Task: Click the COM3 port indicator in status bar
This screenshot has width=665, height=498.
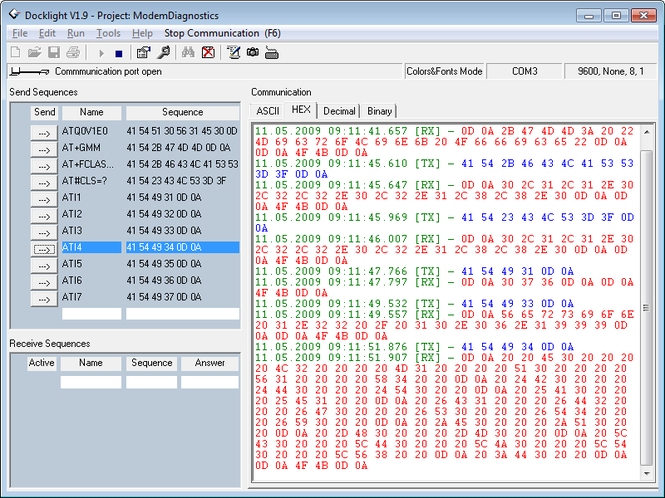Action: click(x=525, y=71)
